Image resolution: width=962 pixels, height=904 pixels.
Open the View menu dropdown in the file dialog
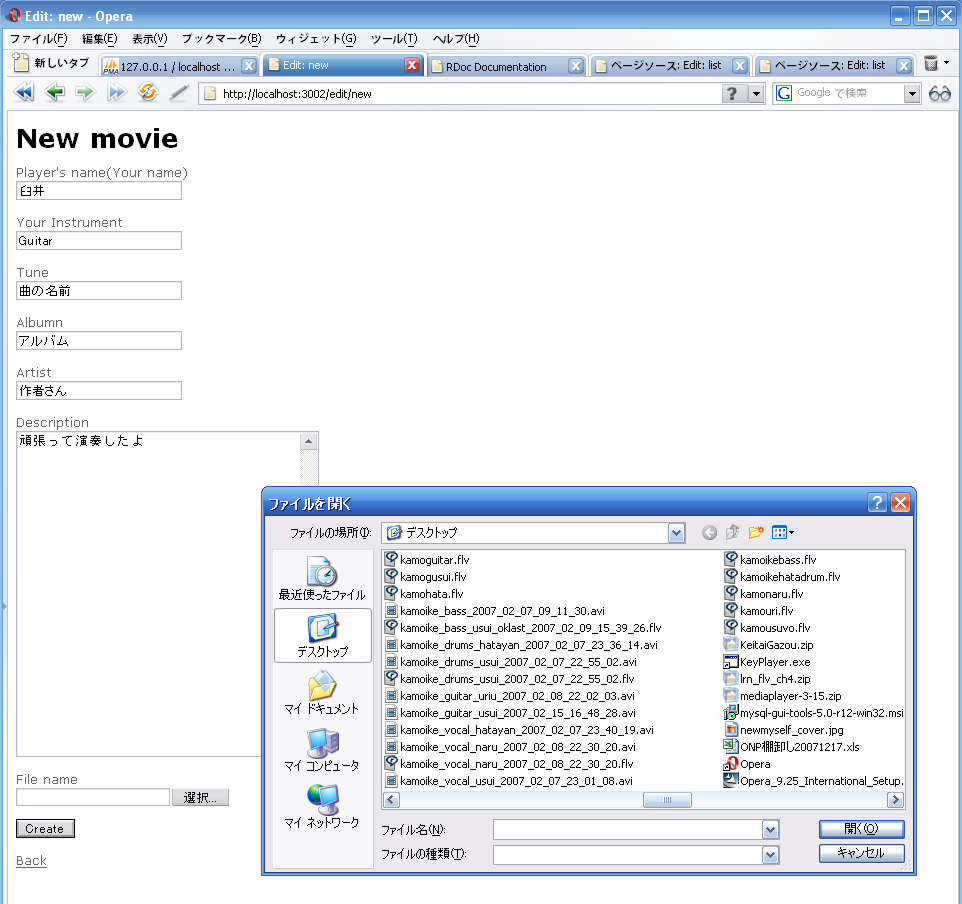click(x=783, y=533)
